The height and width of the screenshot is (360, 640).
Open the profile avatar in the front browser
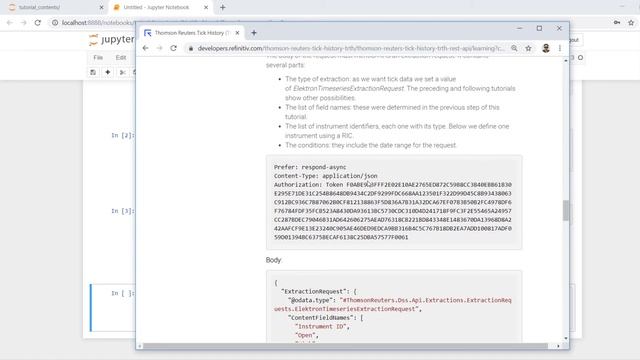pyautogui.click(x=546, y=48)
